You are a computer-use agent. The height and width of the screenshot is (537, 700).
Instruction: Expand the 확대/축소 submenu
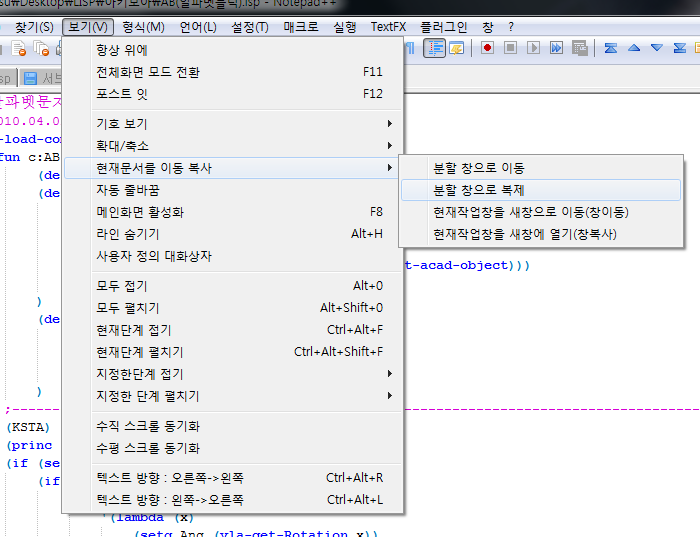pyautogui.click(x=233, y=146)
